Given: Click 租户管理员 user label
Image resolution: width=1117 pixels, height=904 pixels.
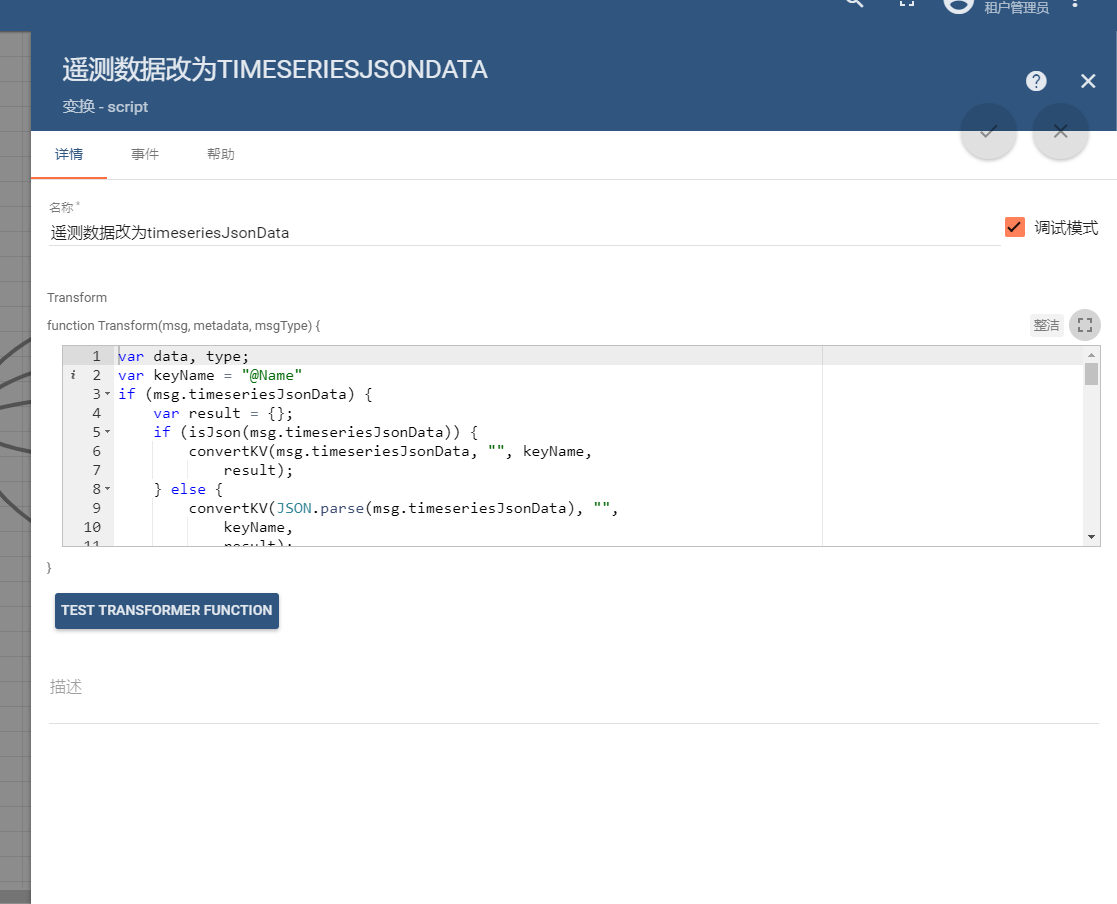Looking at the screenshot, I should pos(1017,7).
